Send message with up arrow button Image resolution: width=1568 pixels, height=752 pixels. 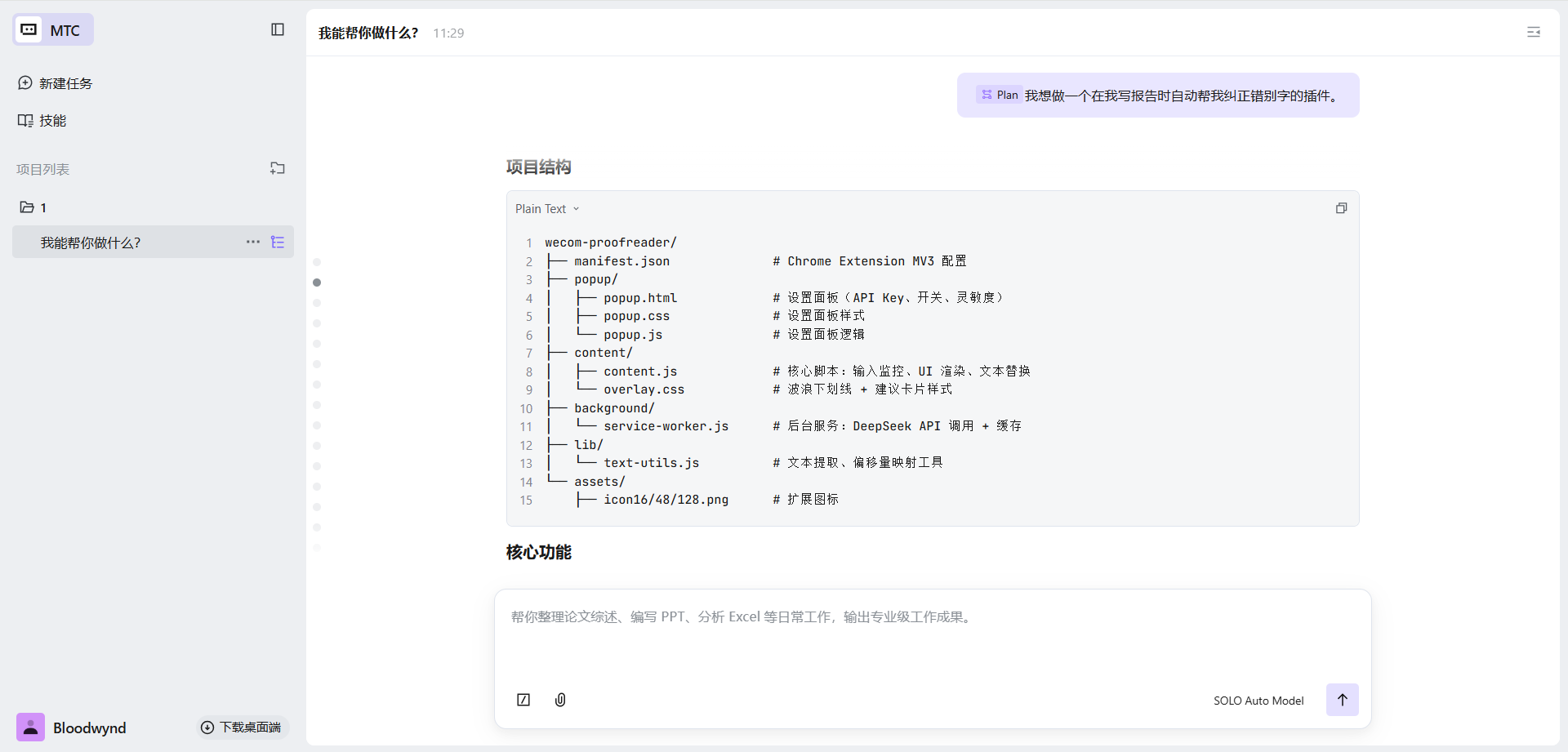tap(1342, 700)
